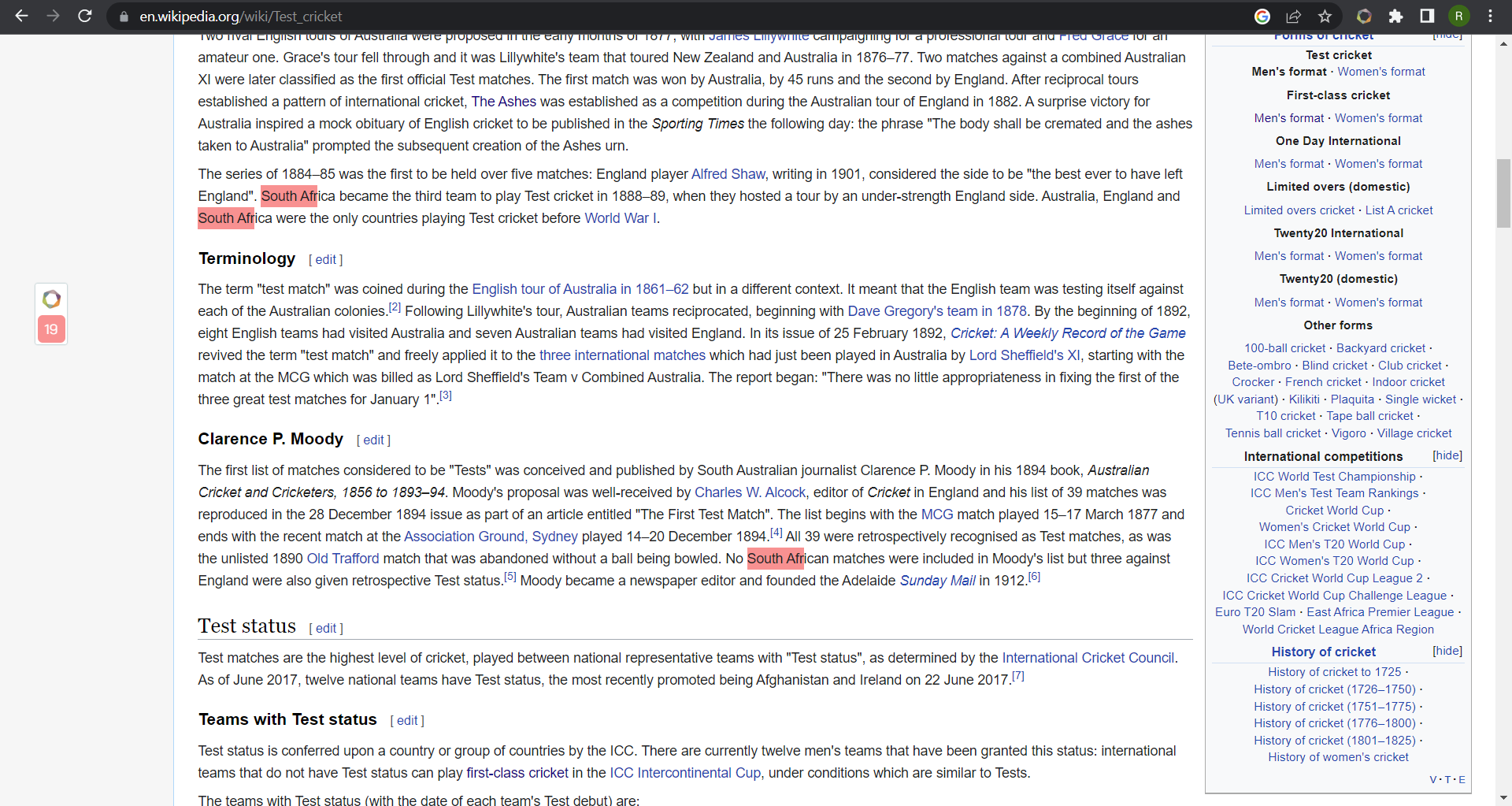Open Dave Gregory's team in 1878 link

(x=937, y=311)
